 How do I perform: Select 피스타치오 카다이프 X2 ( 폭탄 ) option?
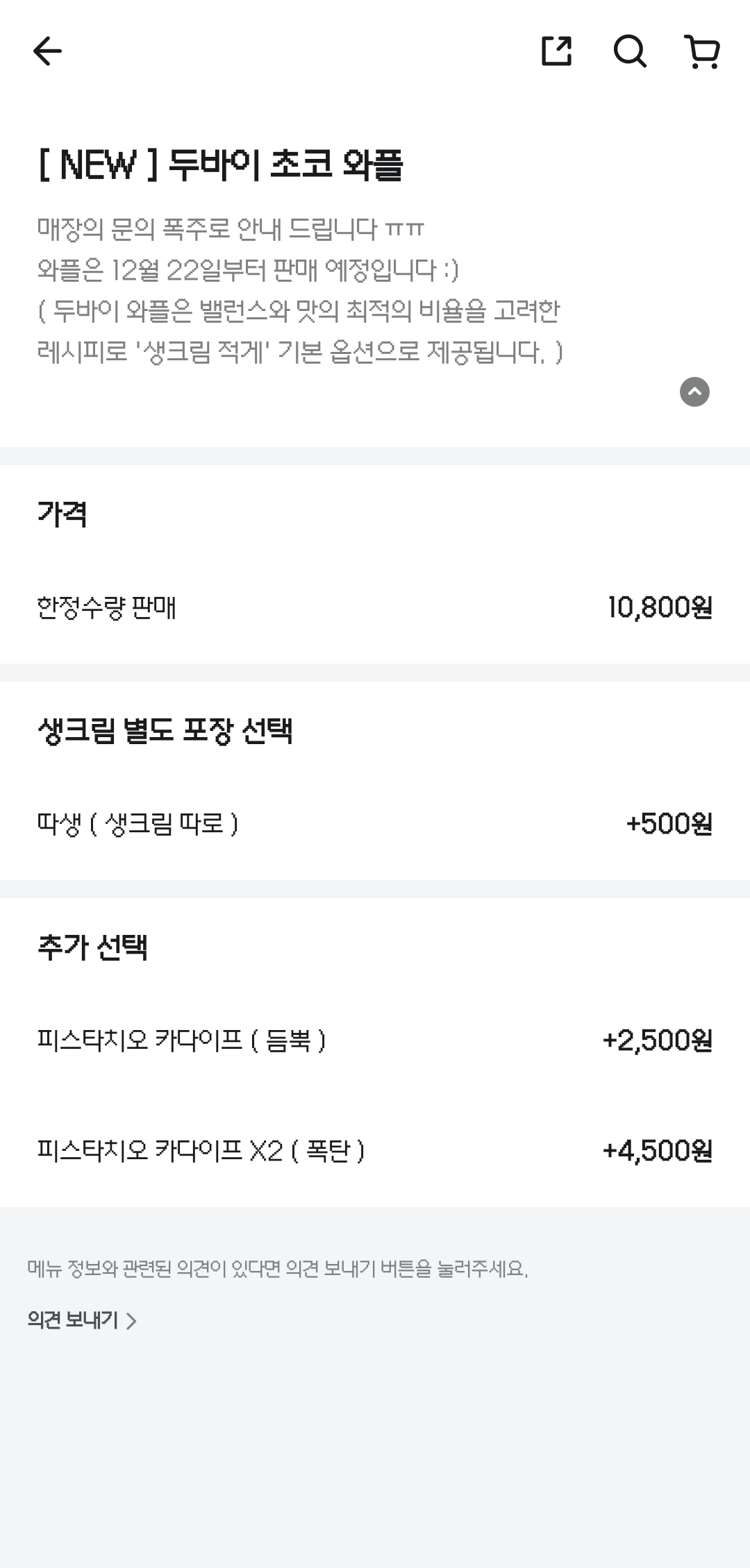tap(201, 1151)
